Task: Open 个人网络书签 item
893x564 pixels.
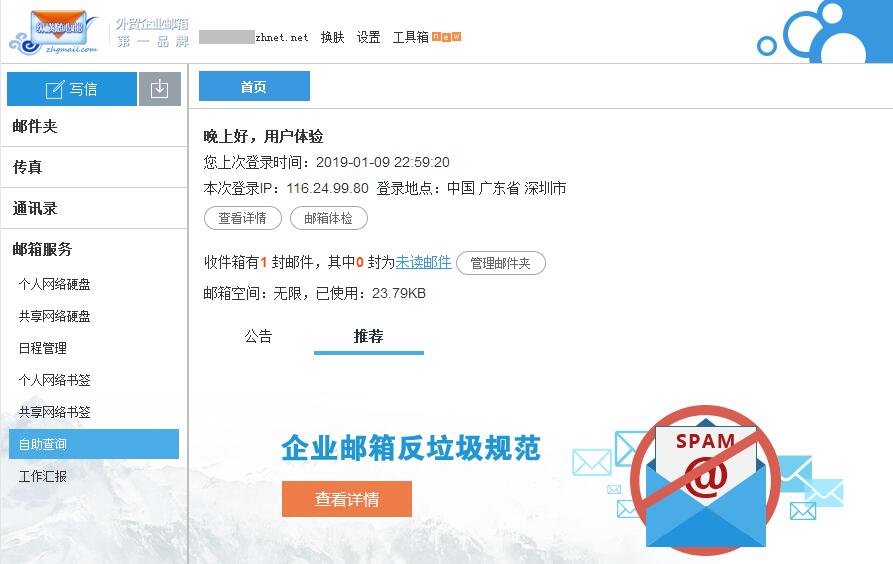Action: 54,380
